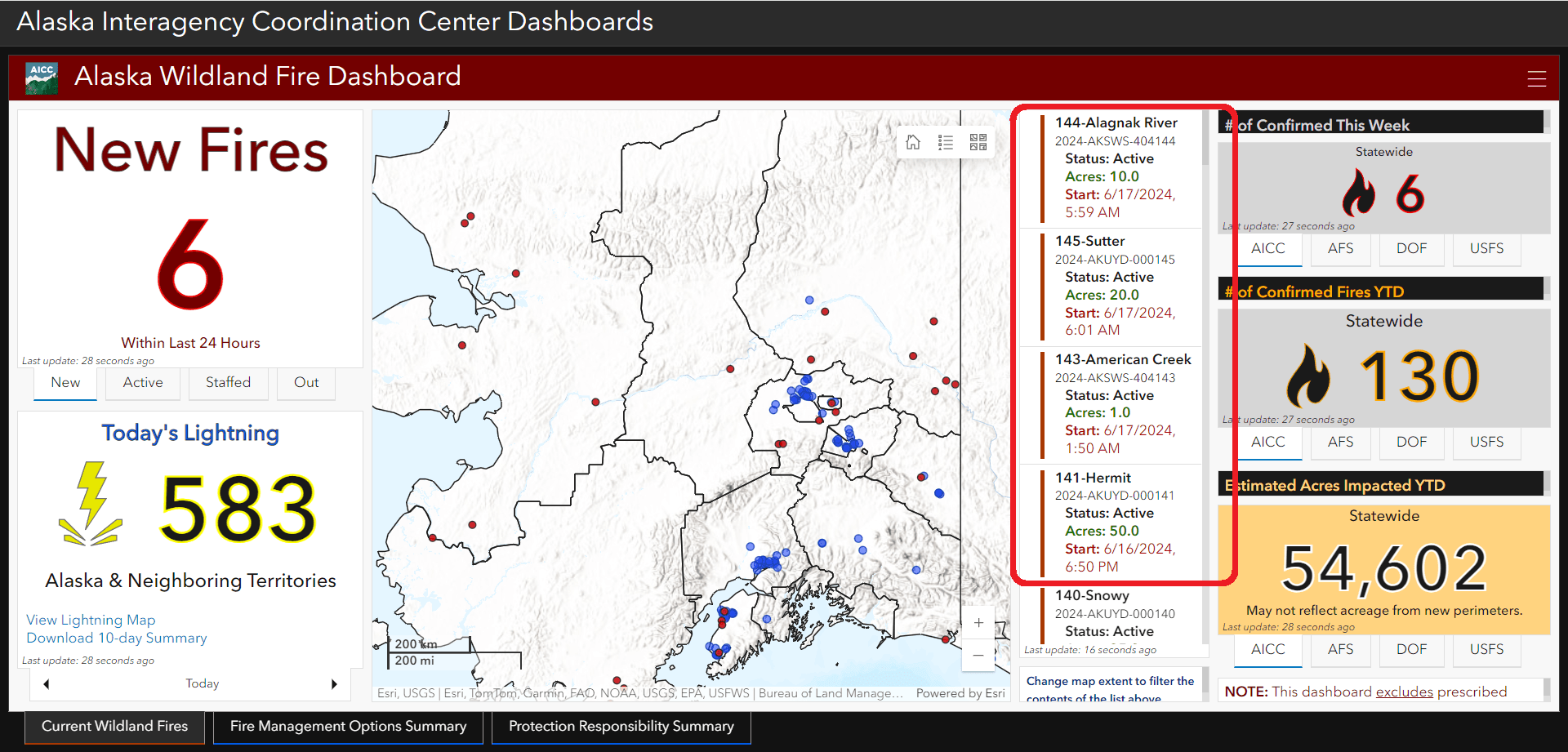This screenshot has width=1568, height=752.
Task: Go to previous lightning period arrow
Action: pos(47,684)
